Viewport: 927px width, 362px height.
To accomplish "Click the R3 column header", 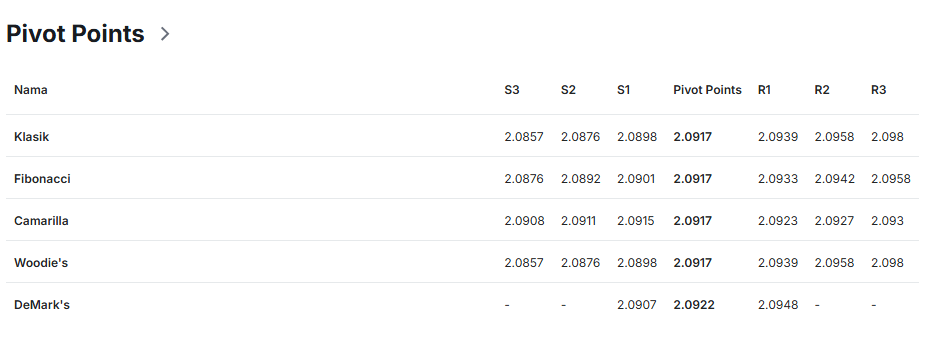I will 879,90.
